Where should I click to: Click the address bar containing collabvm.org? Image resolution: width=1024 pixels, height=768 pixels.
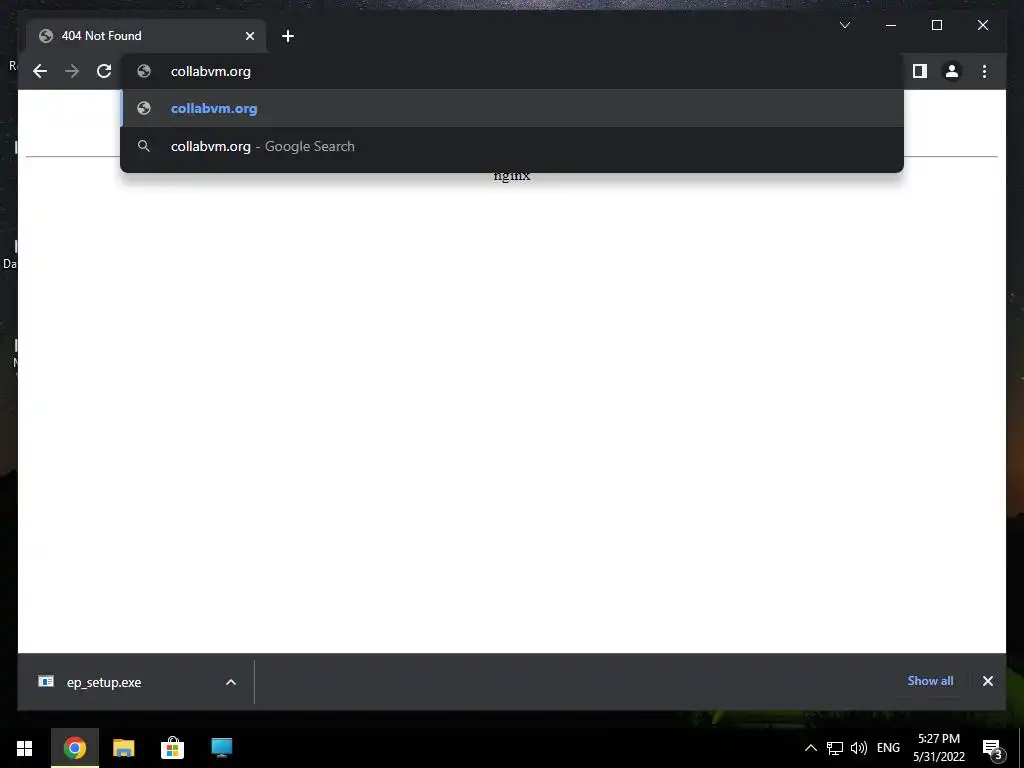pos(512,71)
